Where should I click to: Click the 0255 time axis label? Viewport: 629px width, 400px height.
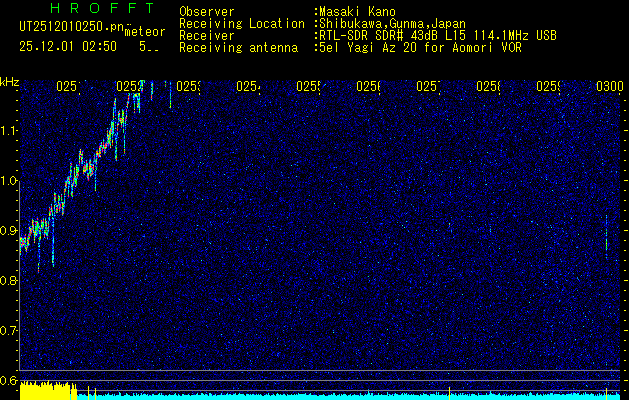308,86
